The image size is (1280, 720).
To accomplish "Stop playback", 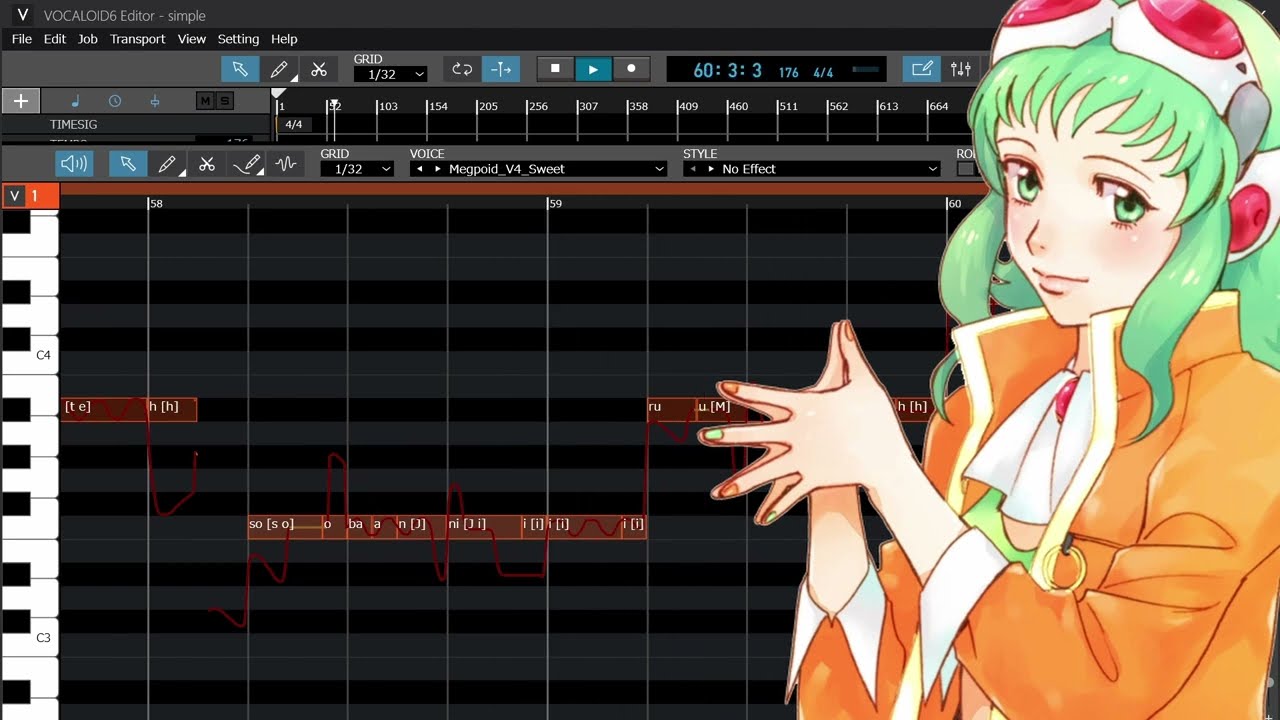I will (555, 69).
